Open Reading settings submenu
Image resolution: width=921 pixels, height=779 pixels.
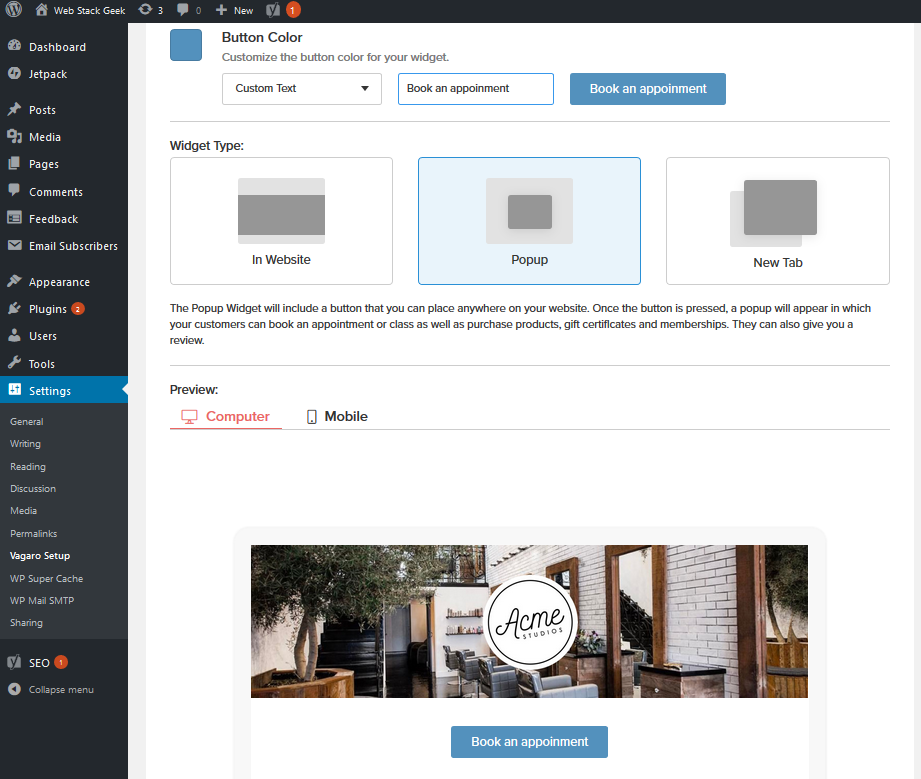[x=28, y=467]
